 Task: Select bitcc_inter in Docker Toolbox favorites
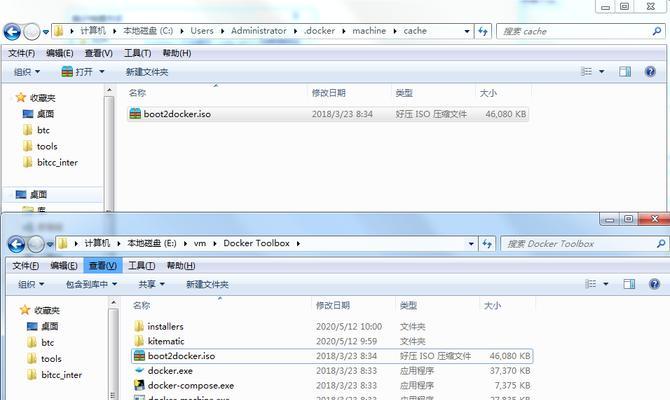(x=62, y=375)
